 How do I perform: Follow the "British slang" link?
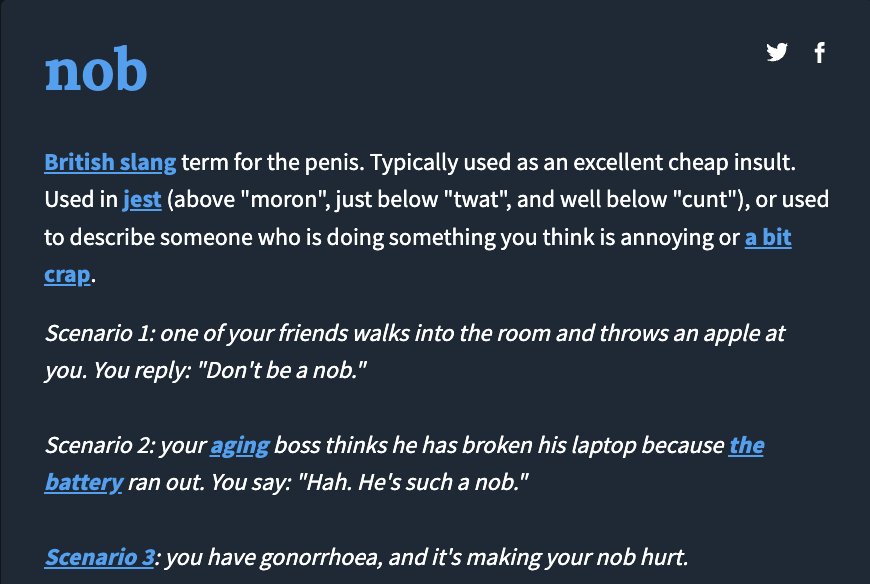[x=110, y=162]
